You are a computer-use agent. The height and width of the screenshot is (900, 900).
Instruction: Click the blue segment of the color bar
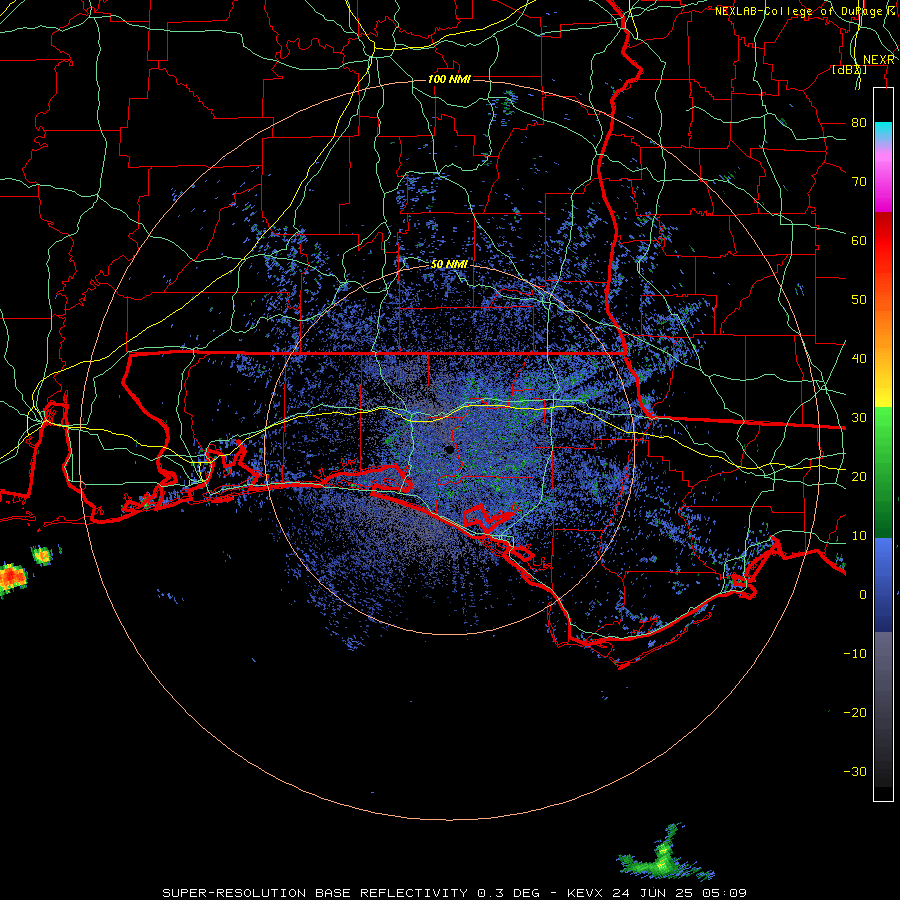(x=883, y=585)
